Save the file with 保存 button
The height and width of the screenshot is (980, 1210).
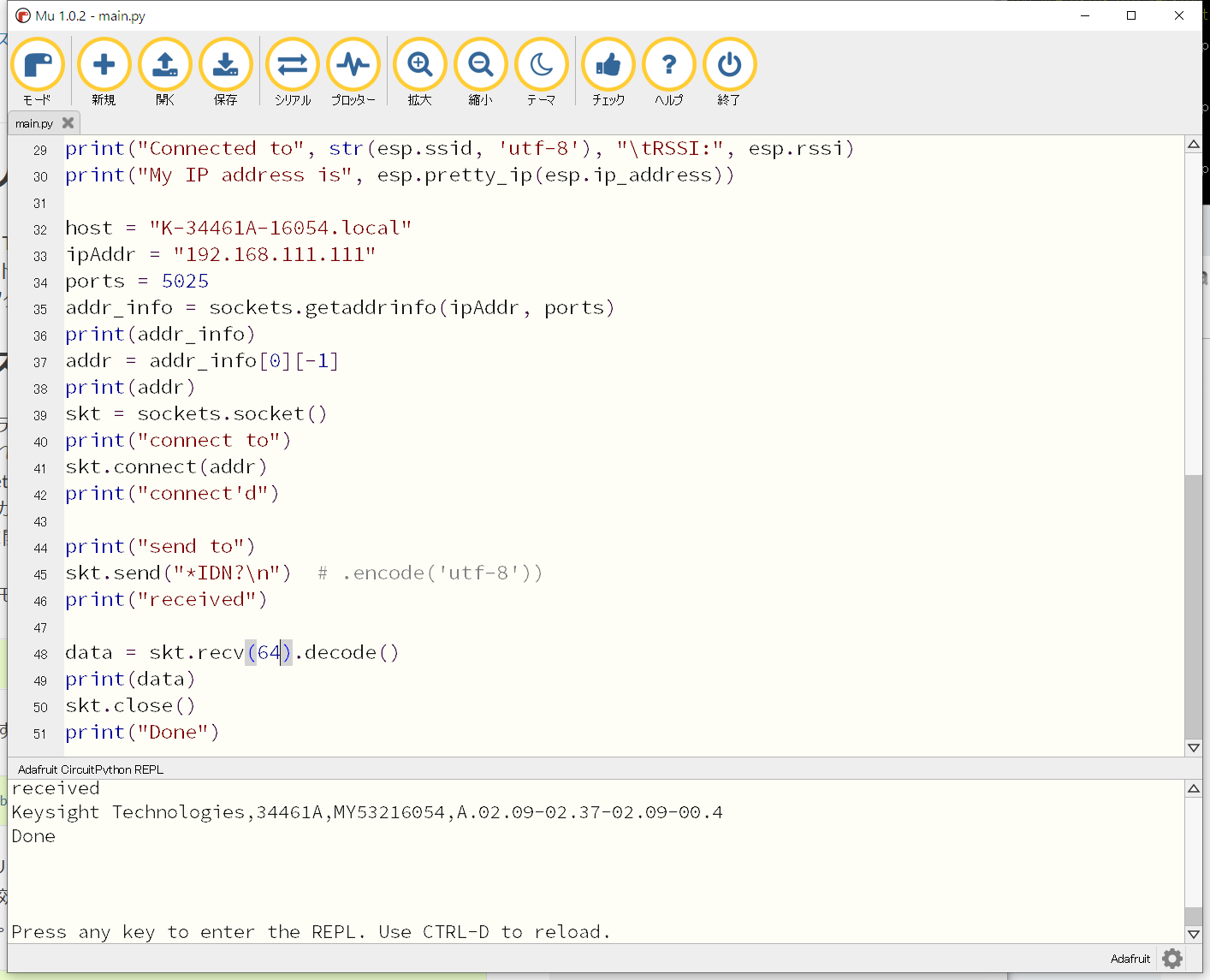pyautogui.click(x=226, y=72)
